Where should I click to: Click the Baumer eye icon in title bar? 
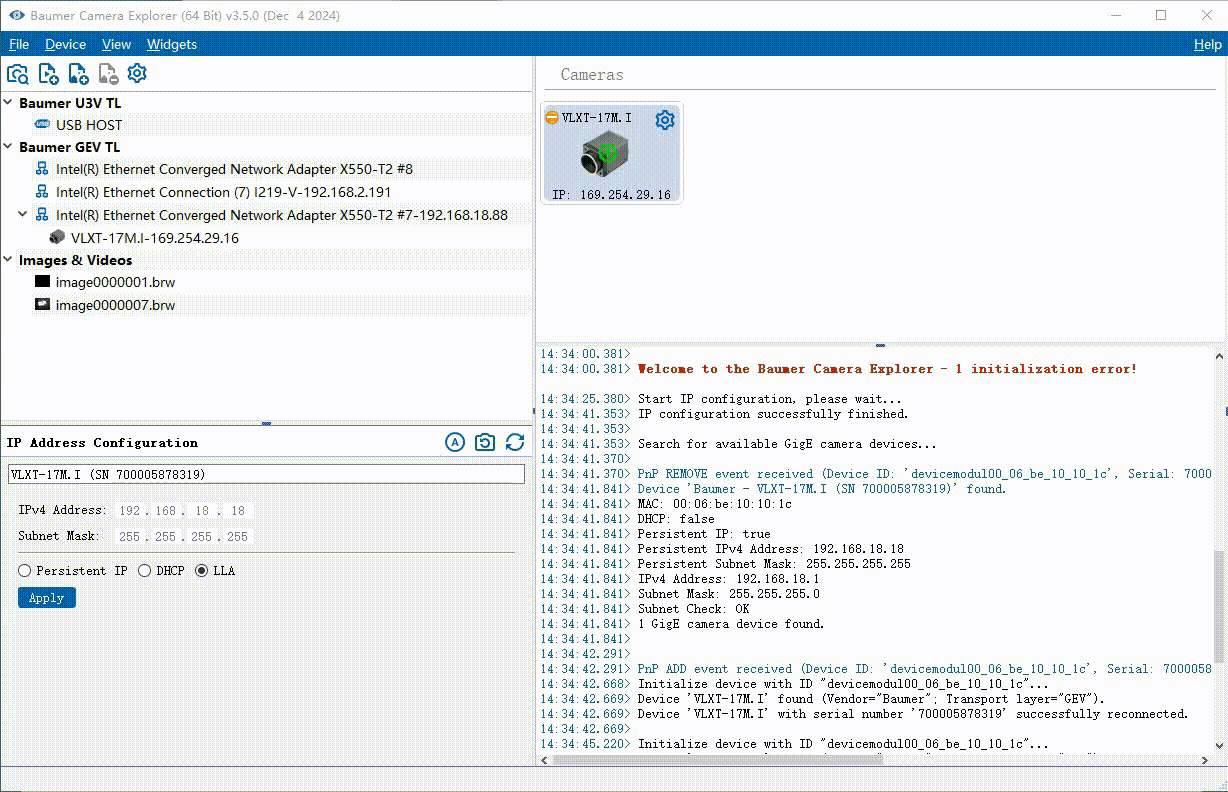click(17, 15)
